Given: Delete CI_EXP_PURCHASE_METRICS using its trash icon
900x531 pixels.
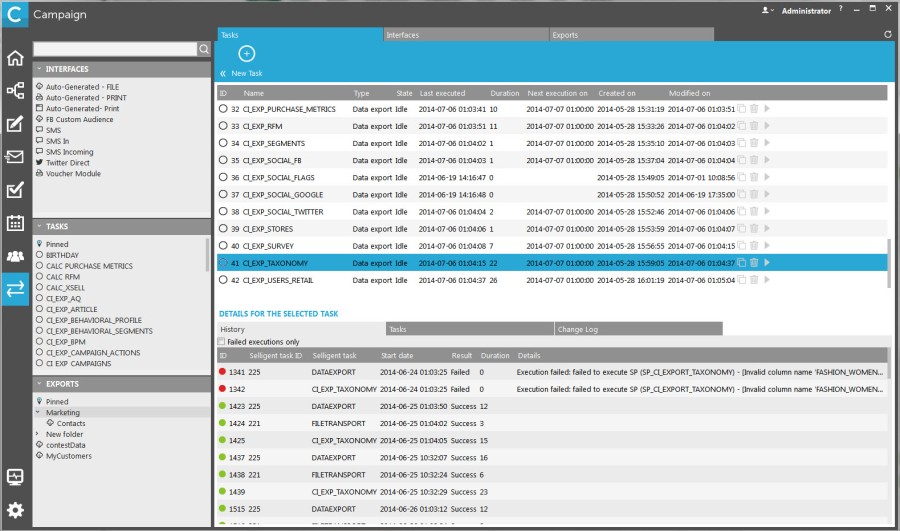Looking at the screenshot, I should (754, 109).
